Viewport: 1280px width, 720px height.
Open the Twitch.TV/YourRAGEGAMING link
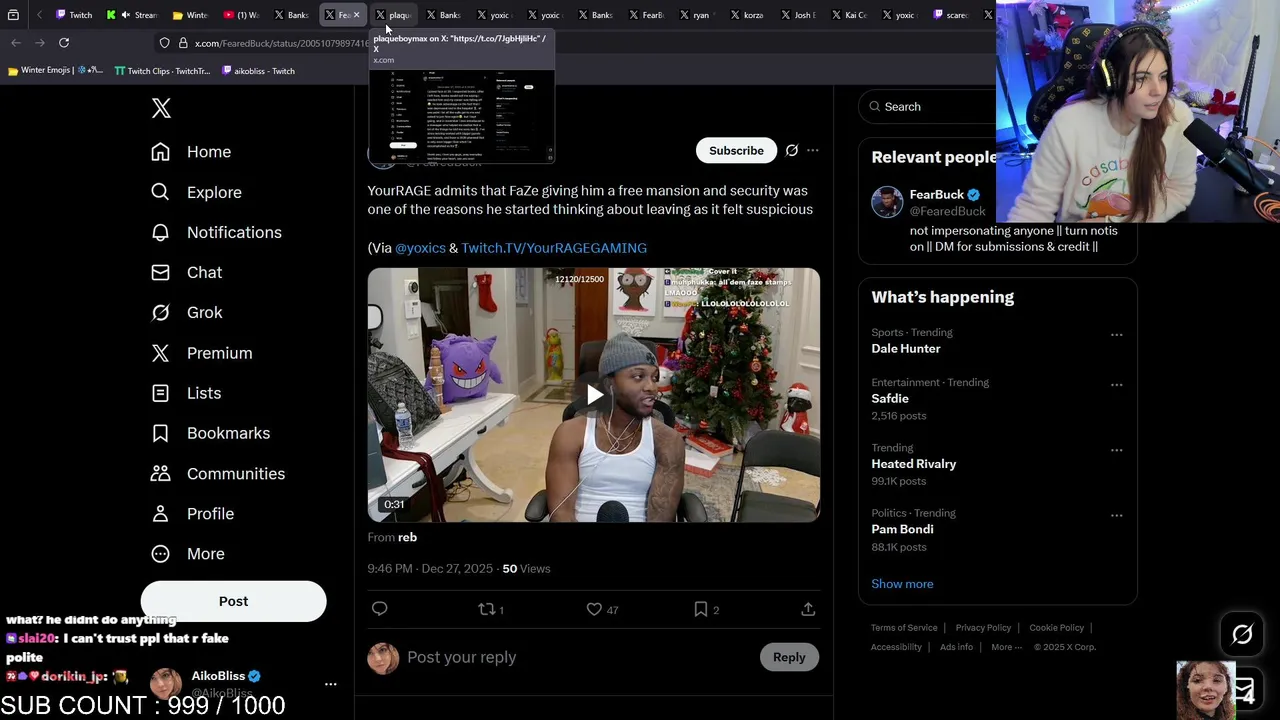pyautogui.click(x=554, y=248)
